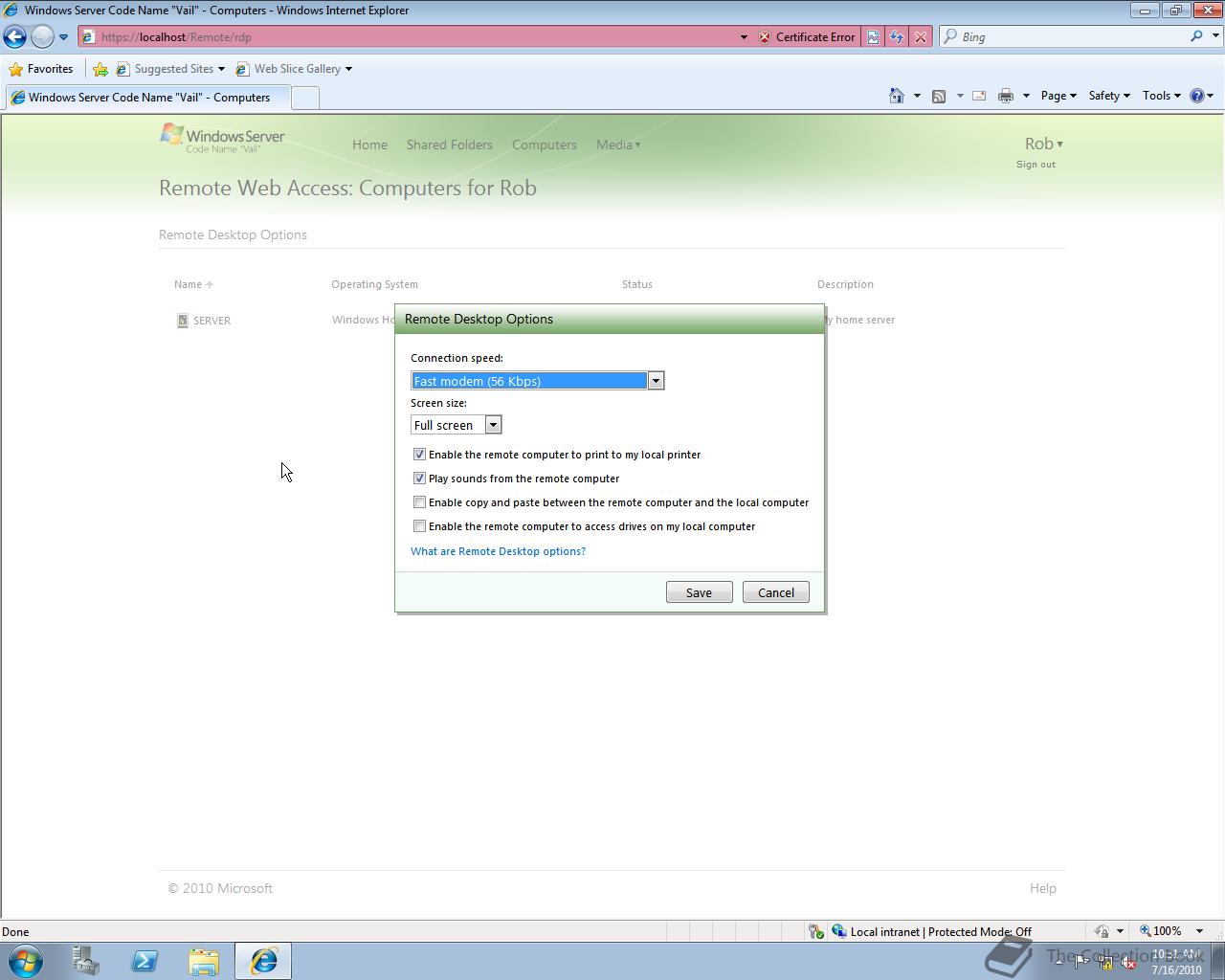The width and height of the screenshot is (1225, 980).
Task: Click the Home page icon in command bar
Action: pos(897,96)
